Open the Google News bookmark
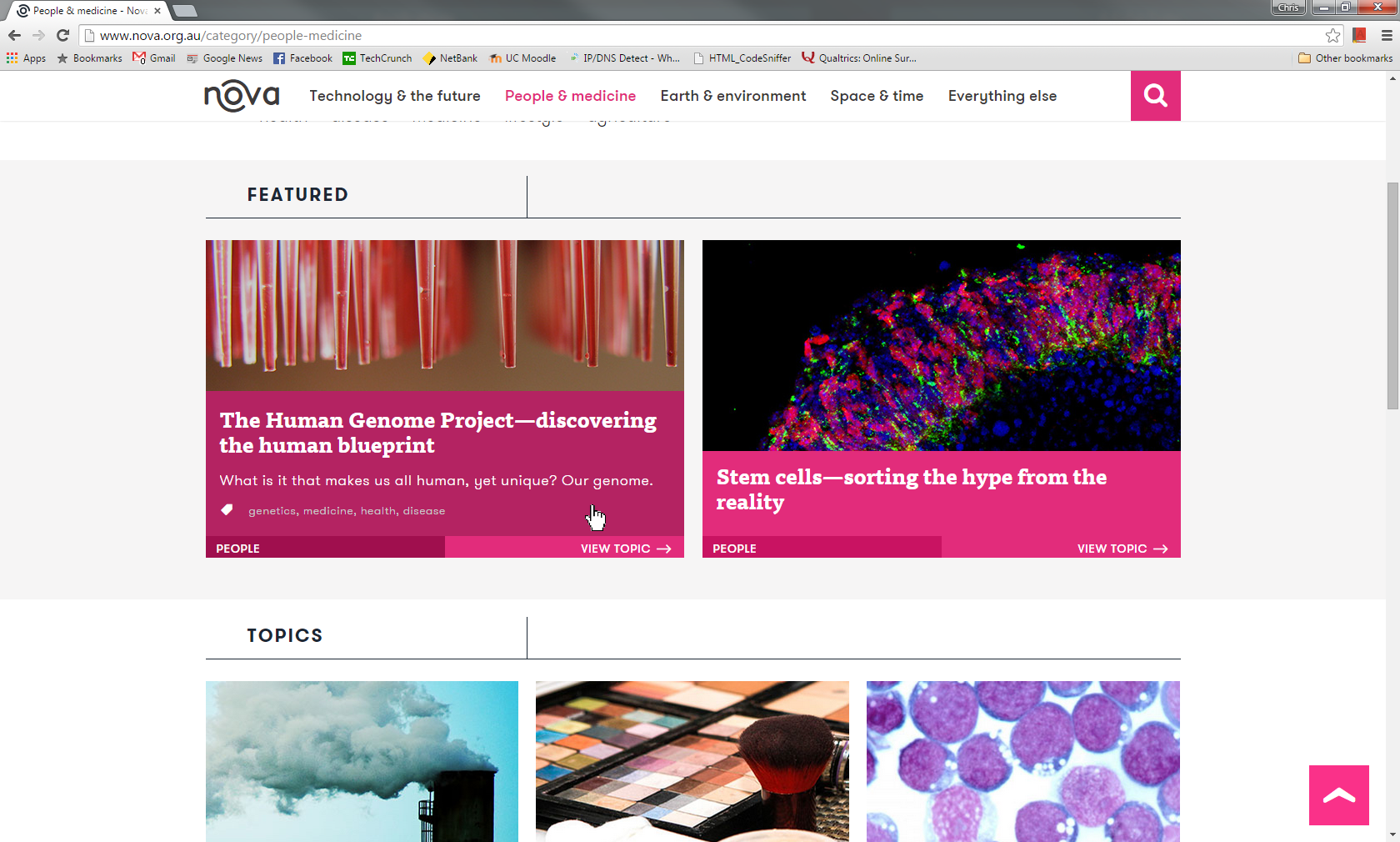This screenshot has height=842, width=1400. pyautogui.click(x=224, y=58)
